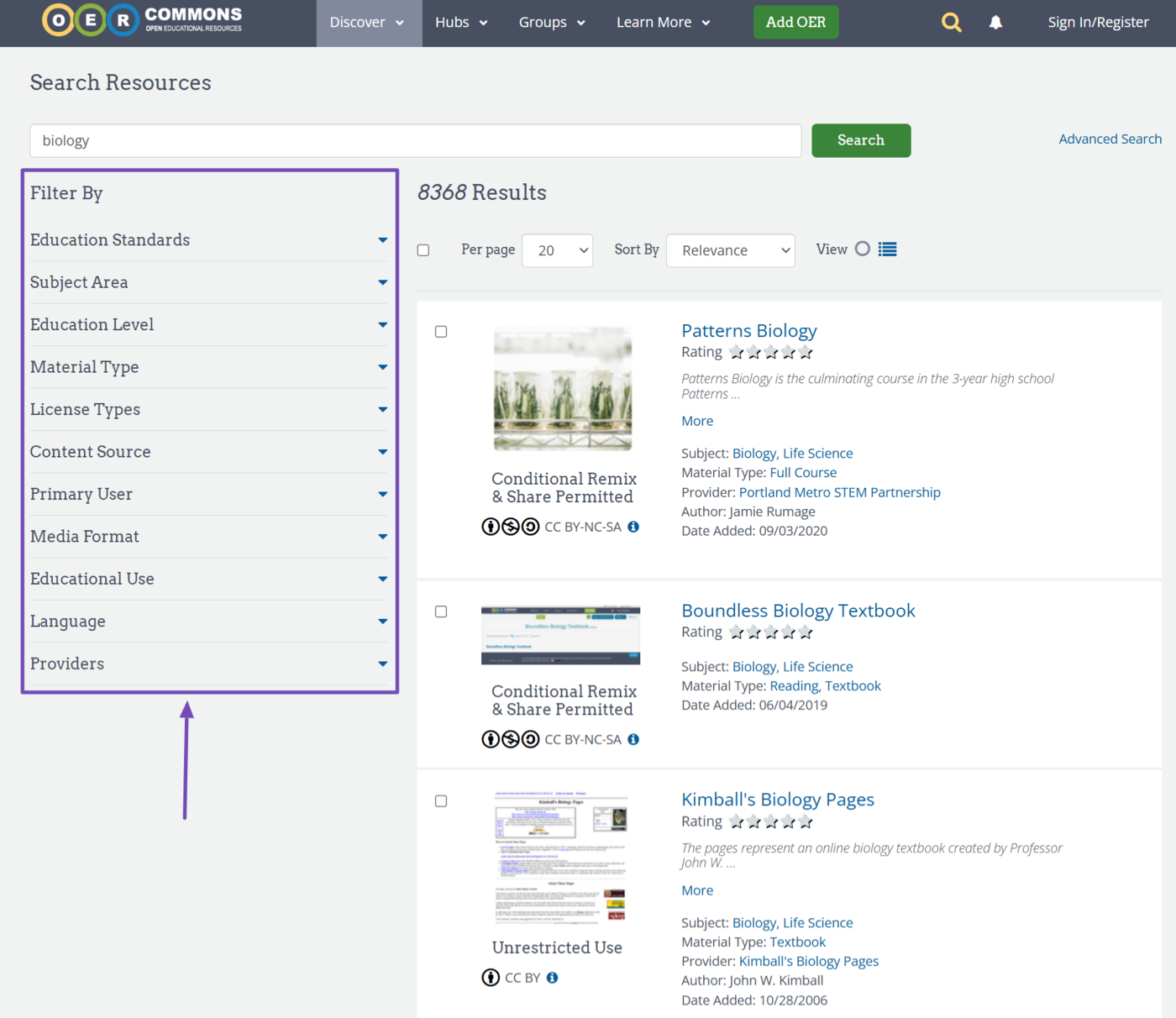Click Sign In/Register

(x=1098, y=23)
